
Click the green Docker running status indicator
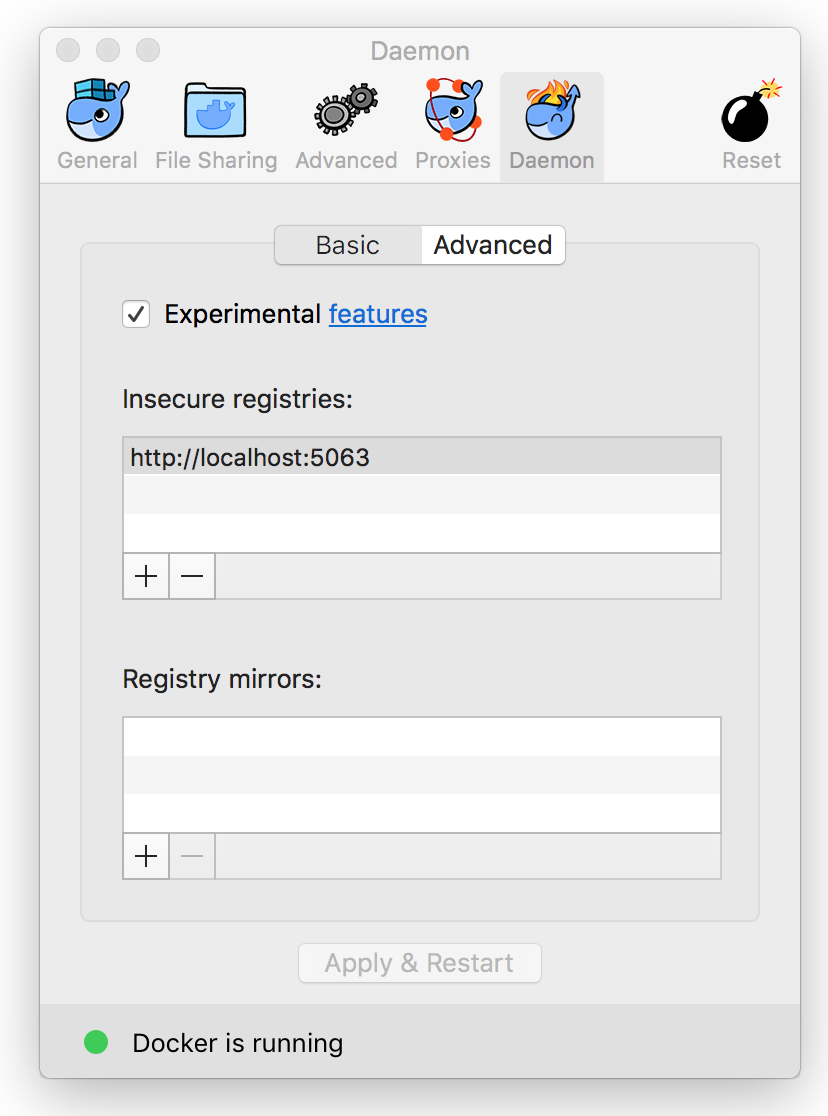pos(96,1043)
